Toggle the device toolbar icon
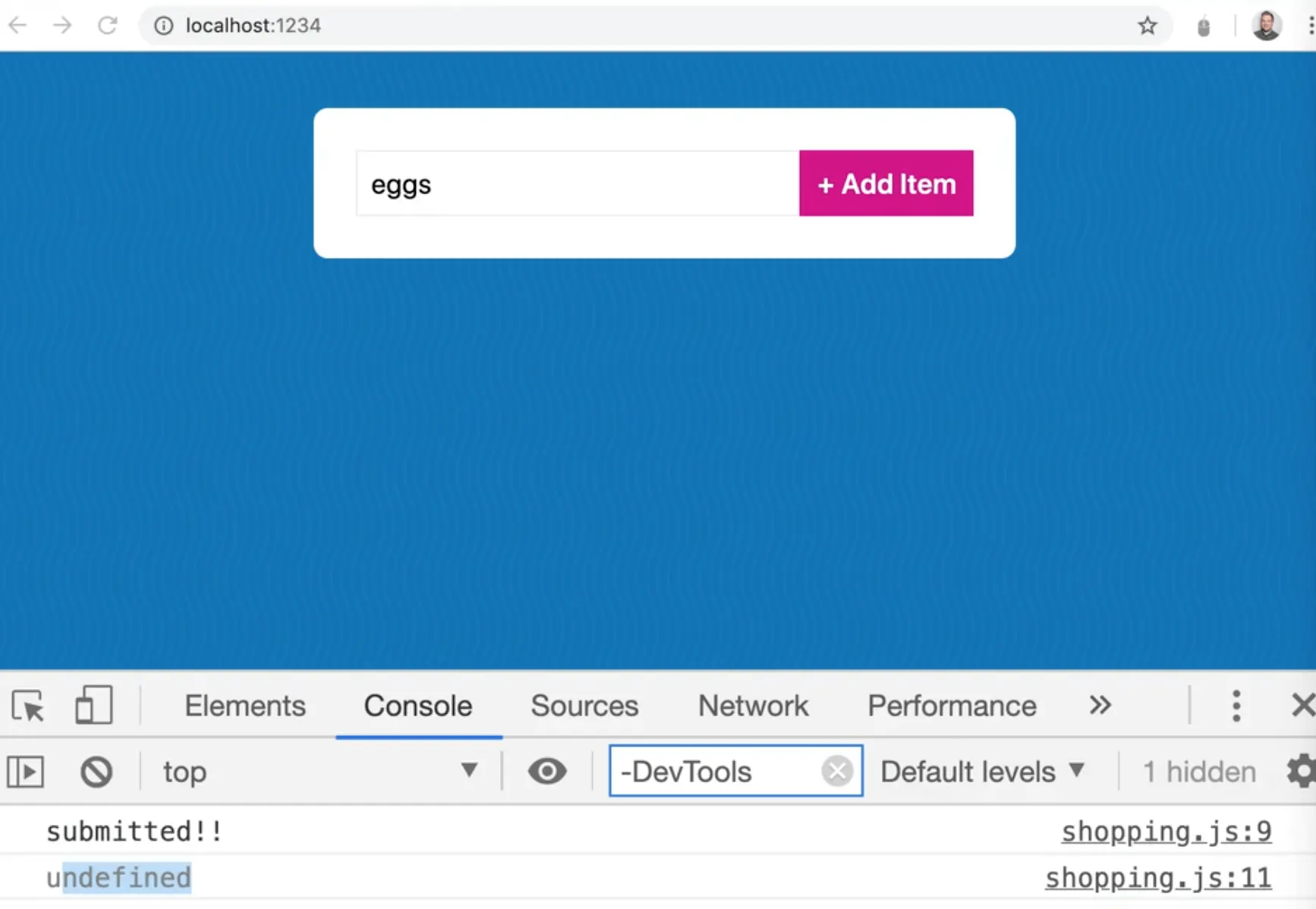This screenshot has height=909, width=1316. point(93,705)
